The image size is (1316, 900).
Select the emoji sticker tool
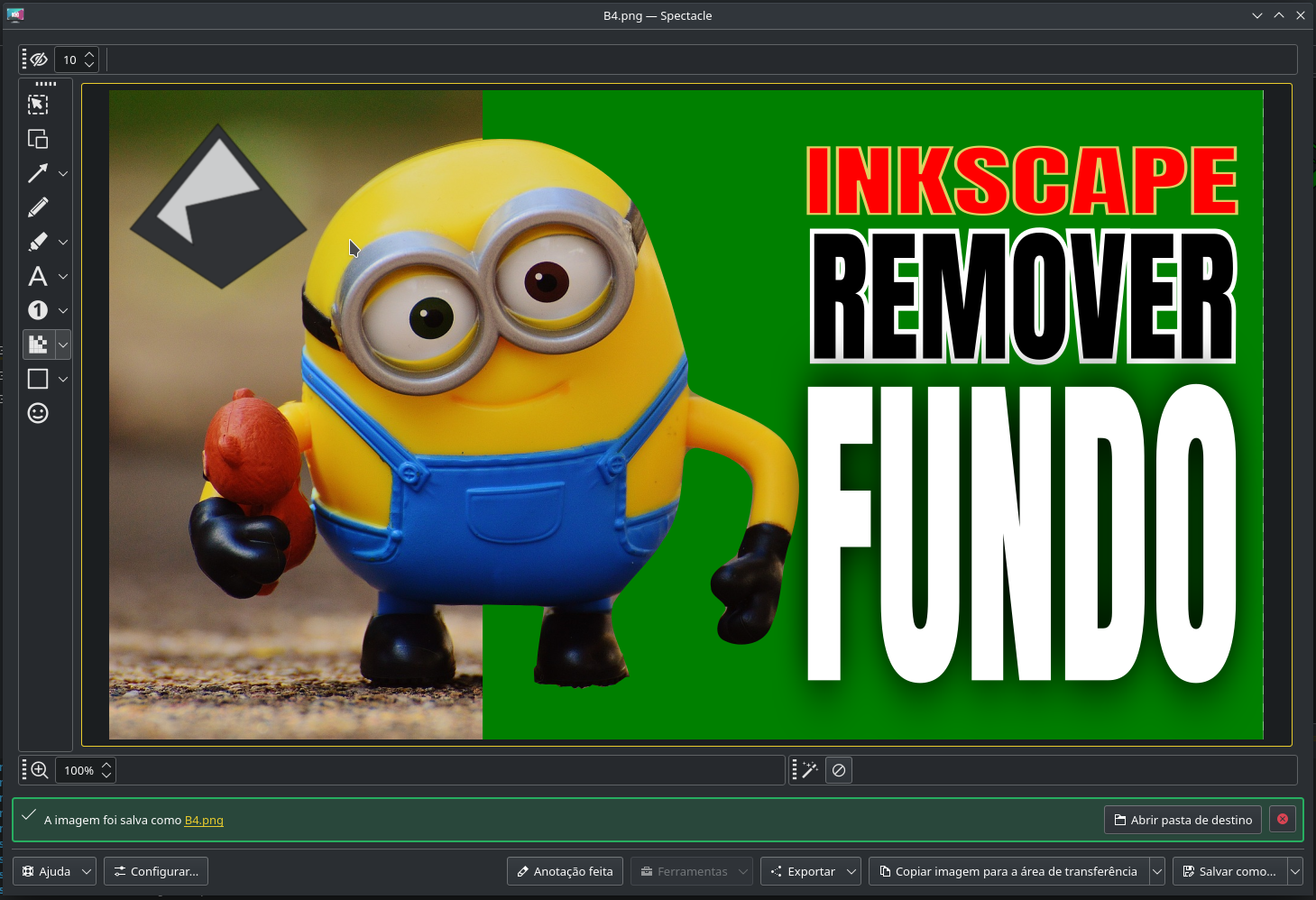(x=38, y=413)
